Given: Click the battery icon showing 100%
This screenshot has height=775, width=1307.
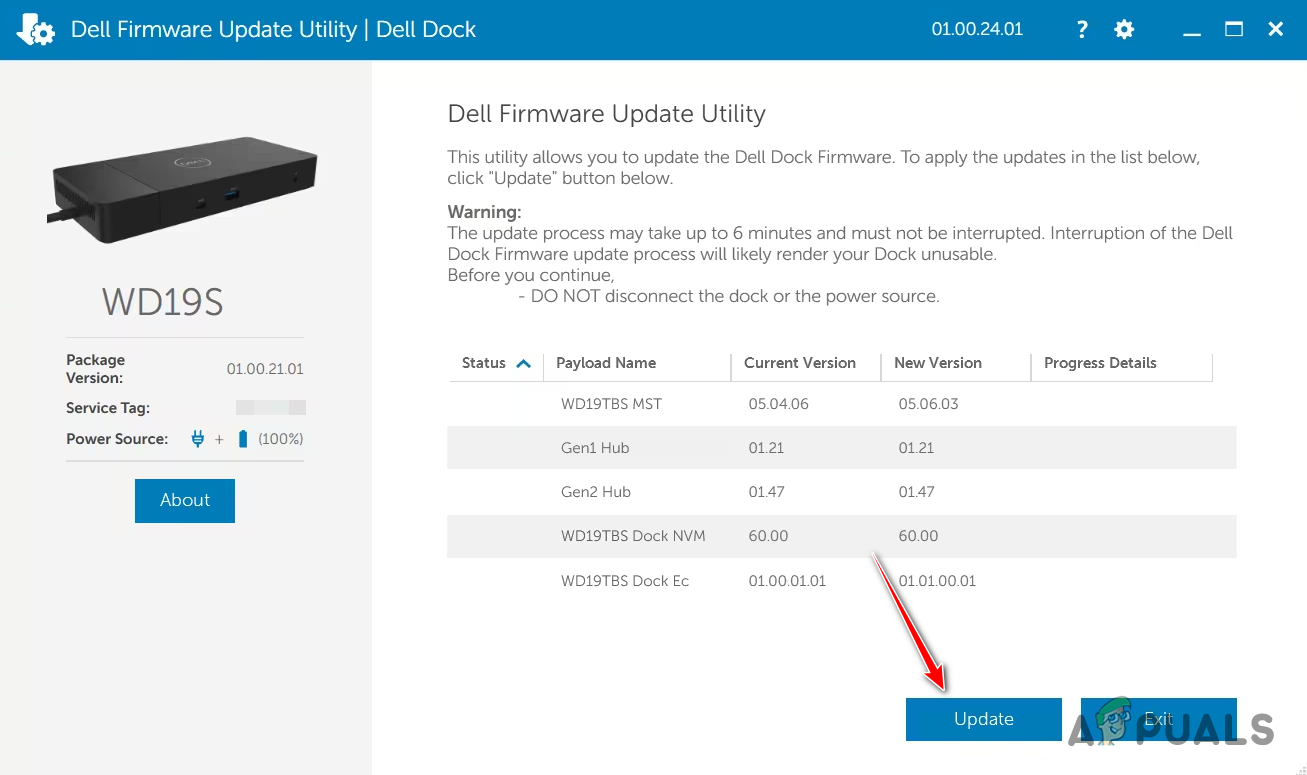Looking at the screenshot, I should [241, 438].
